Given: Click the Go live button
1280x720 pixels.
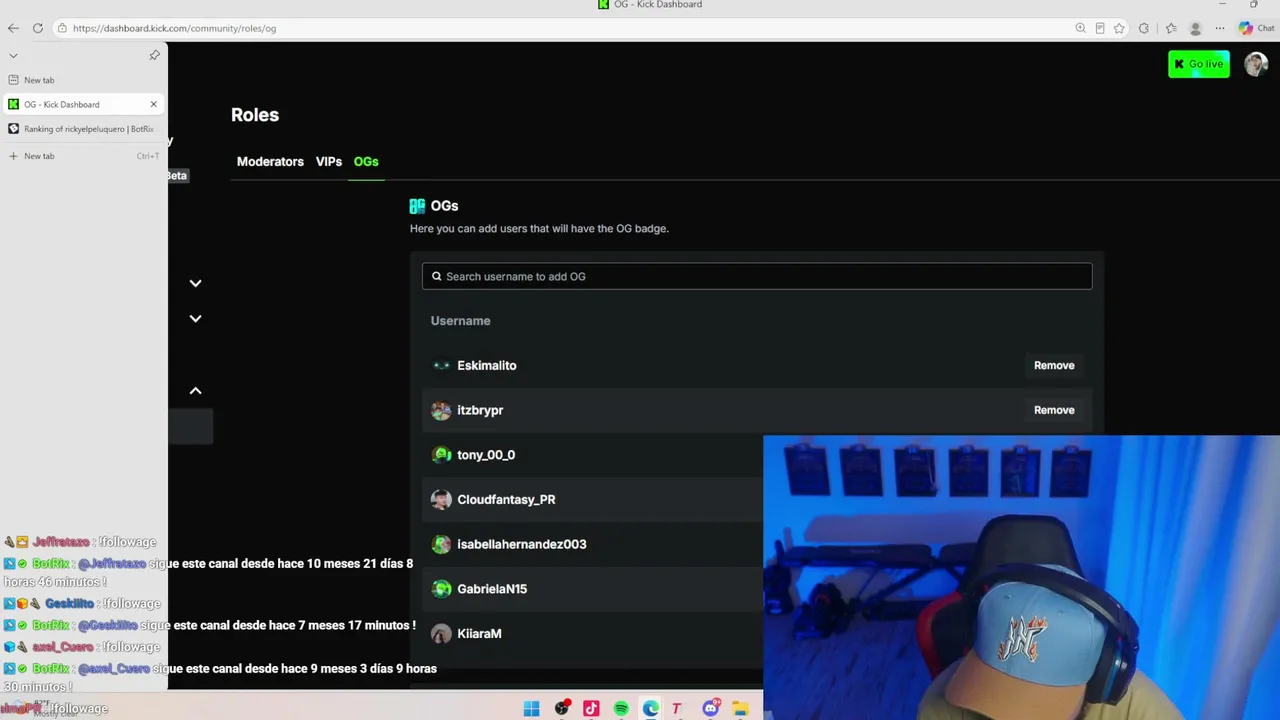Looking at the screenshot, I should point(1199,64).
